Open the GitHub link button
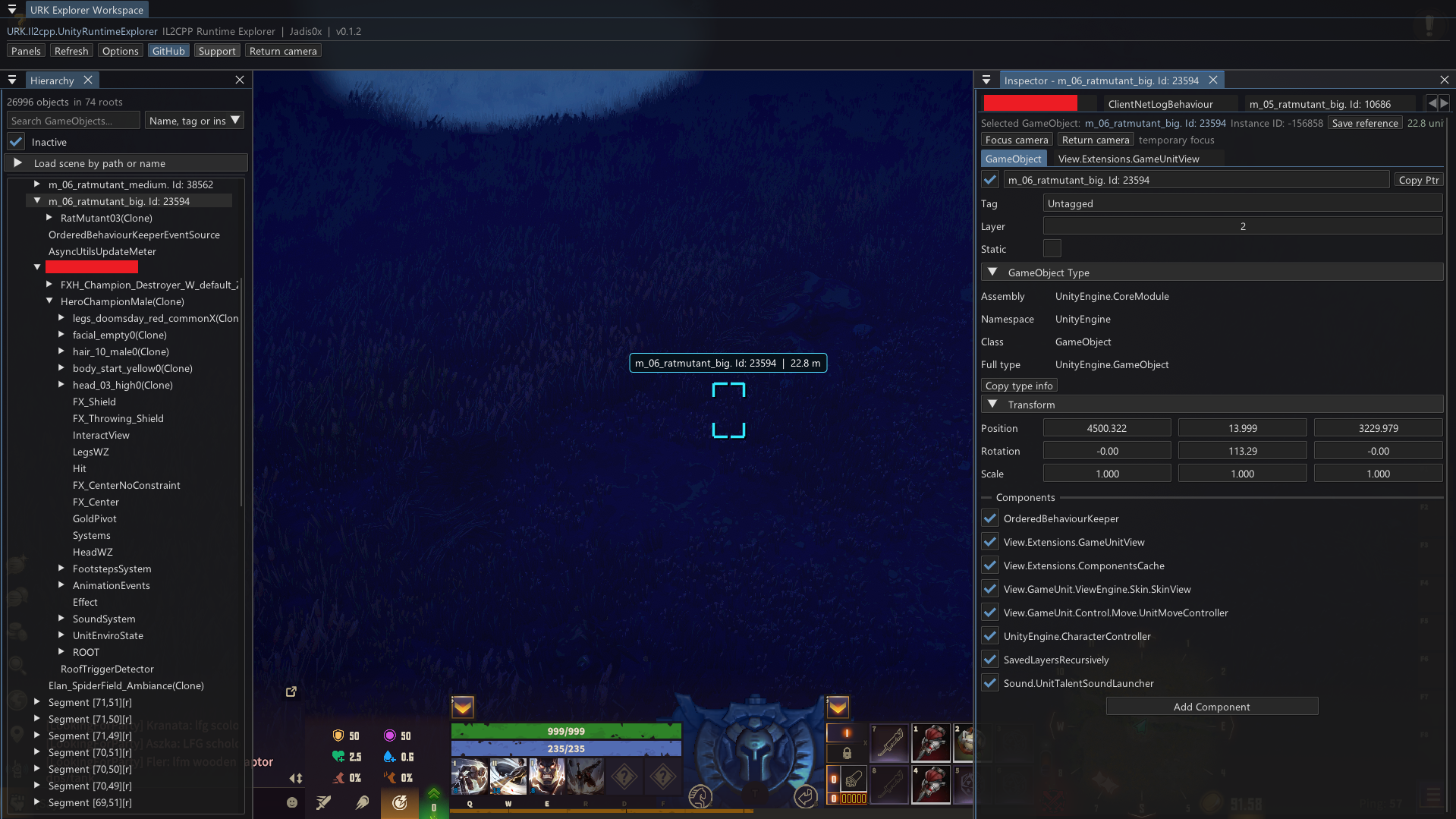The height and width of the screenshot is (819, 1456). click(168, 51)
